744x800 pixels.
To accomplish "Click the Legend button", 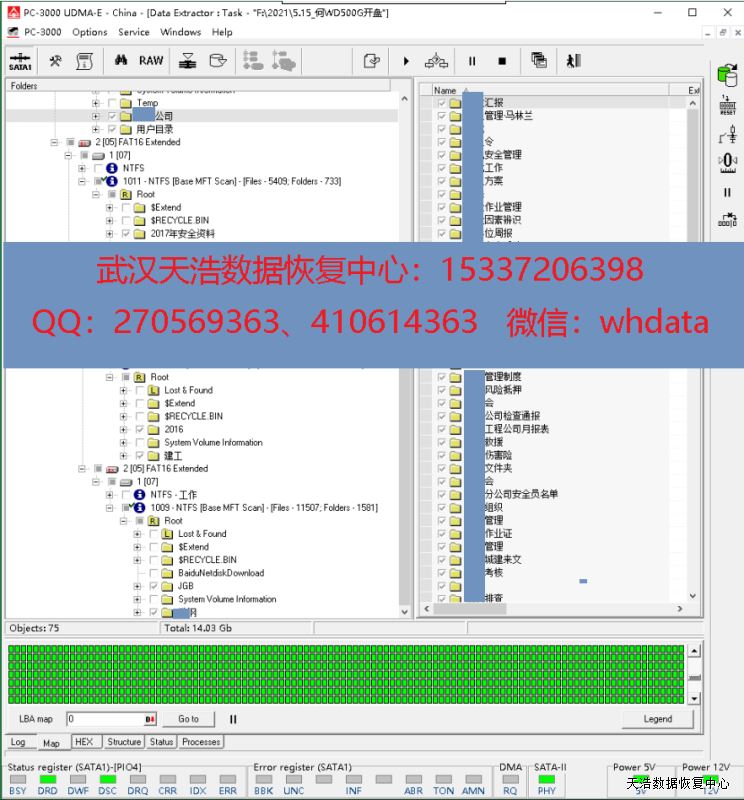I will click(657, 719).
